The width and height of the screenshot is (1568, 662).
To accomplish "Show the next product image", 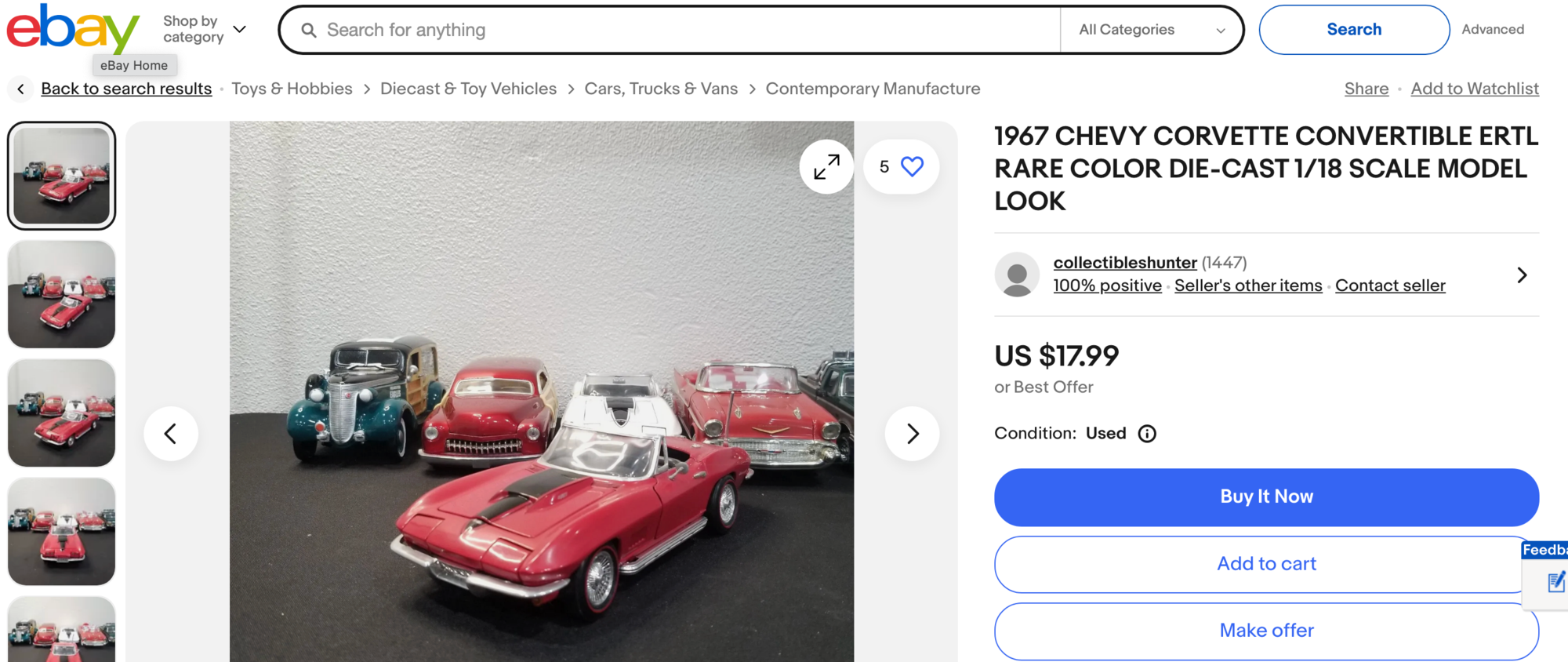I will click(912, 434).
